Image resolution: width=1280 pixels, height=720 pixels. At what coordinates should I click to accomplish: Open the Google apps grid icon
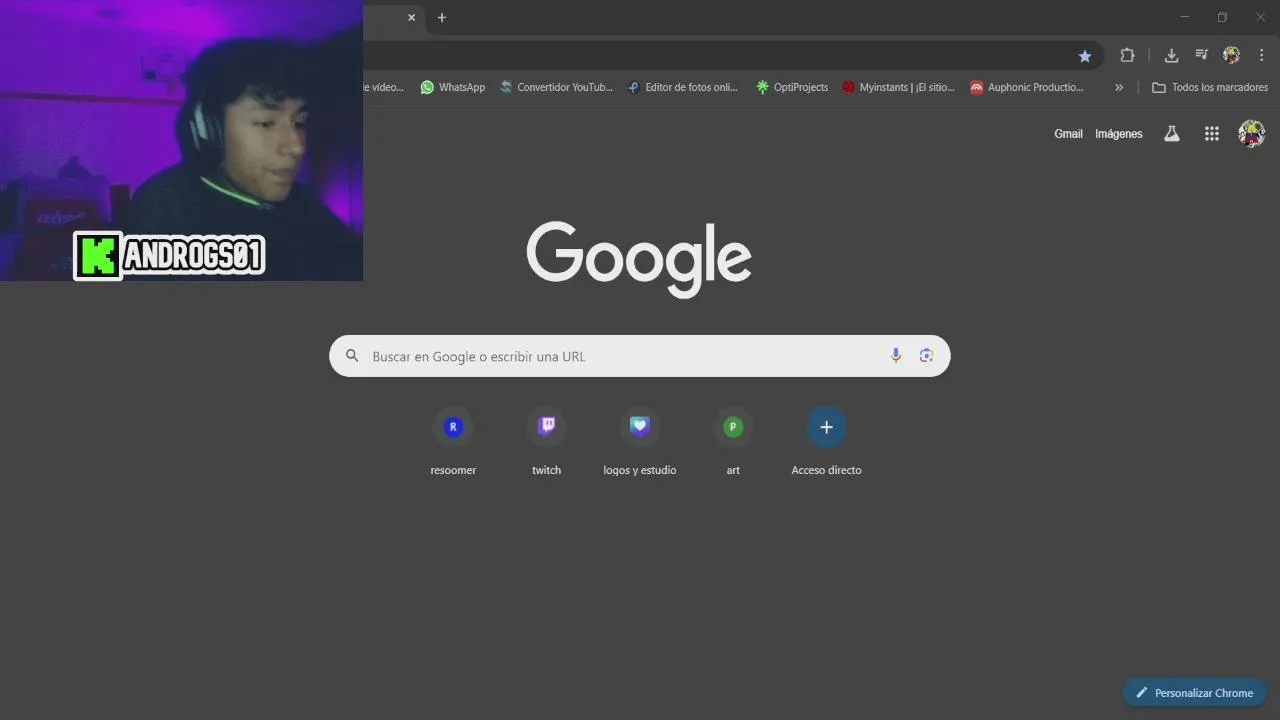[1212, 134]
